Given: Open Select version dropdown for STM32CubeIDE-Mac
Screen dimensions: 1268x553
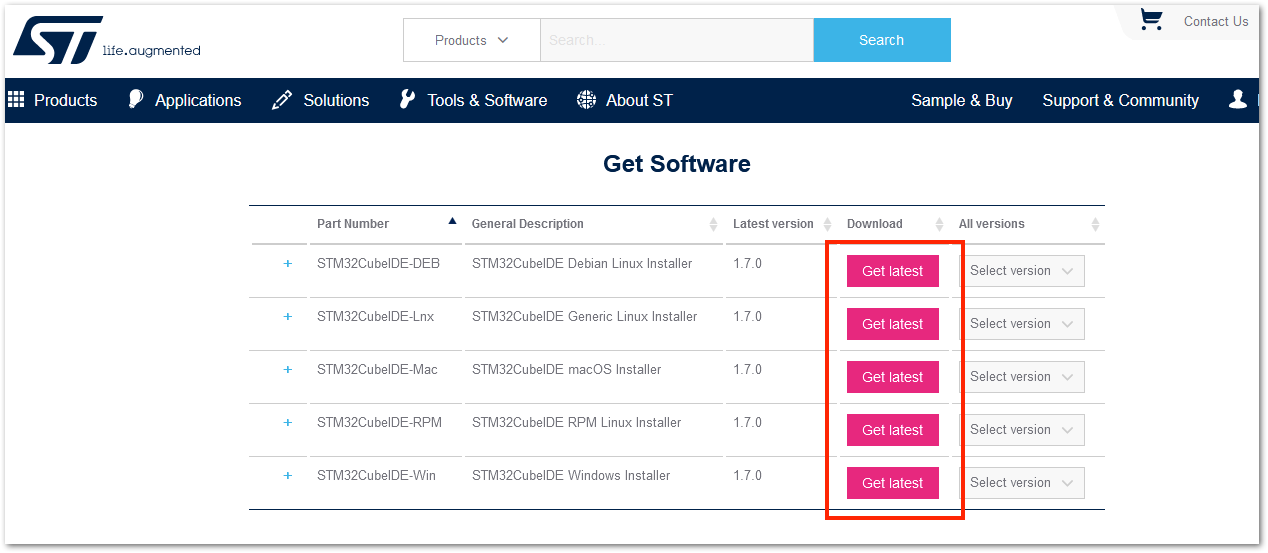Looking at the screenshot, I should tap(1023, 377).
